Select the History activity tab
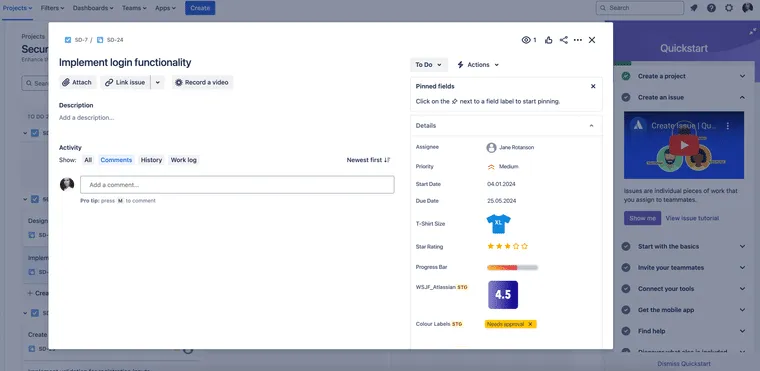 point(151,160)
